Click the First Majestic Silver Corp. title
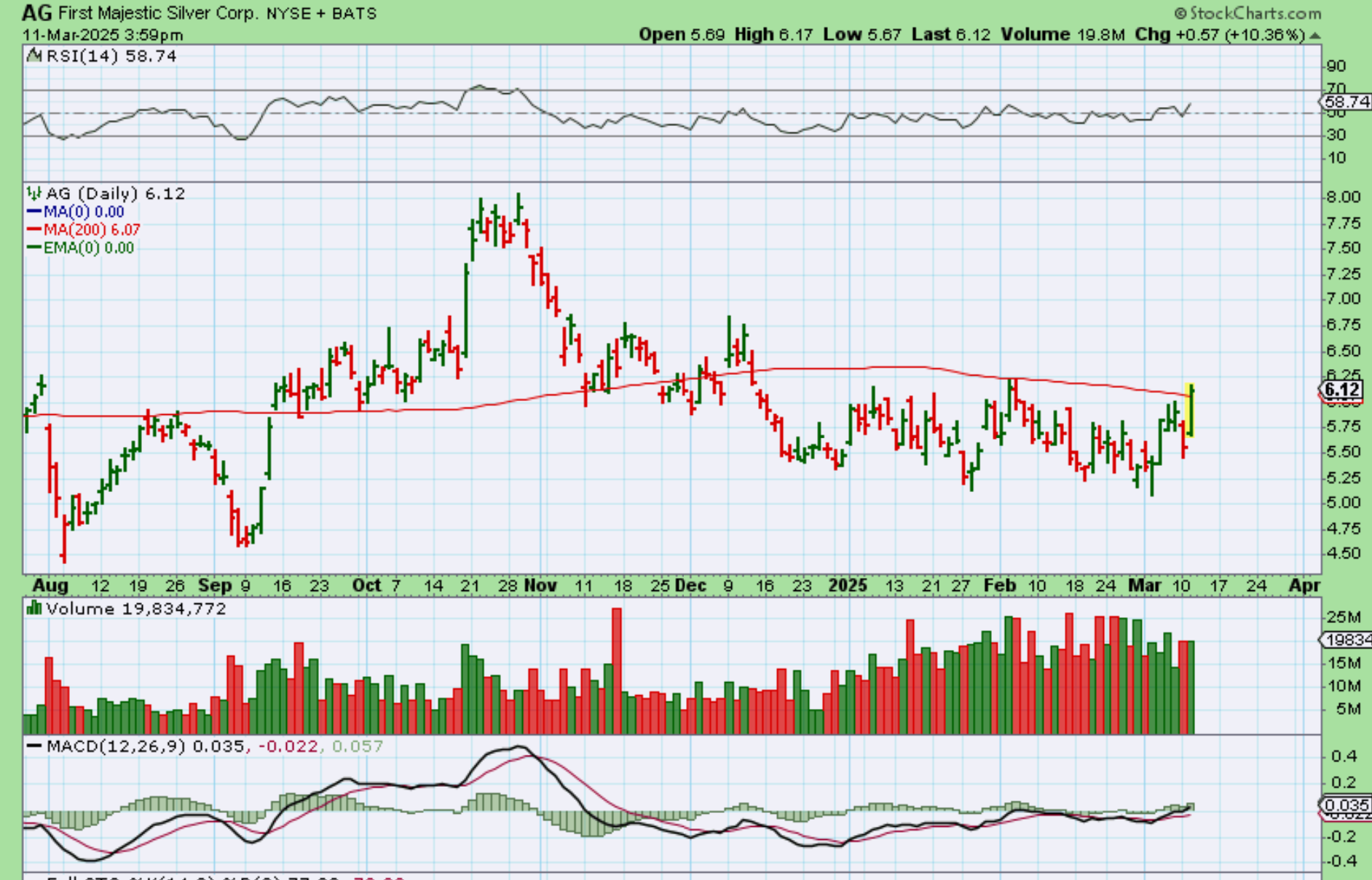This screenshot has height=880, width=1372. tap(158, 13)
